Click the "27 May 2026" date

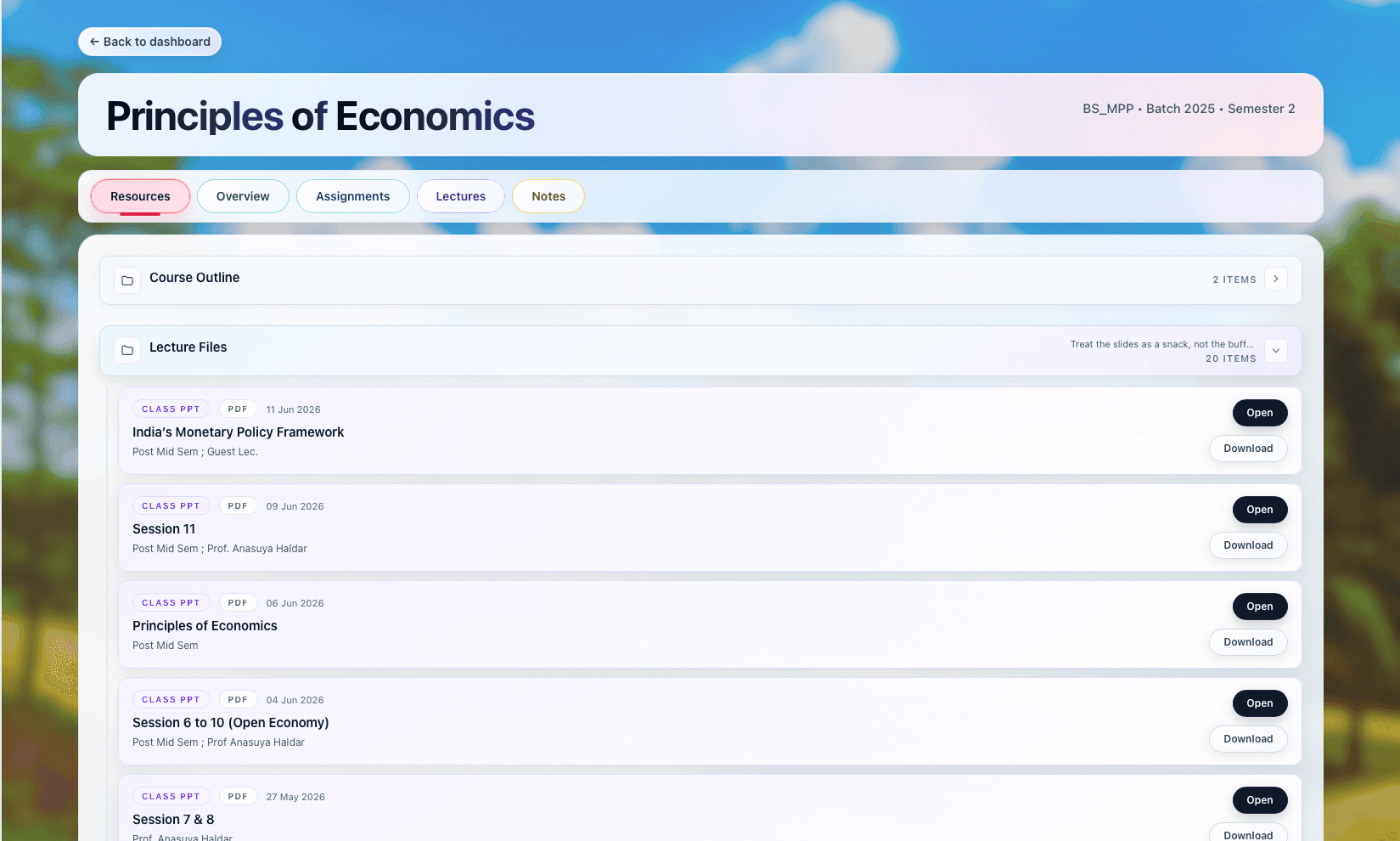coord(295,797)
